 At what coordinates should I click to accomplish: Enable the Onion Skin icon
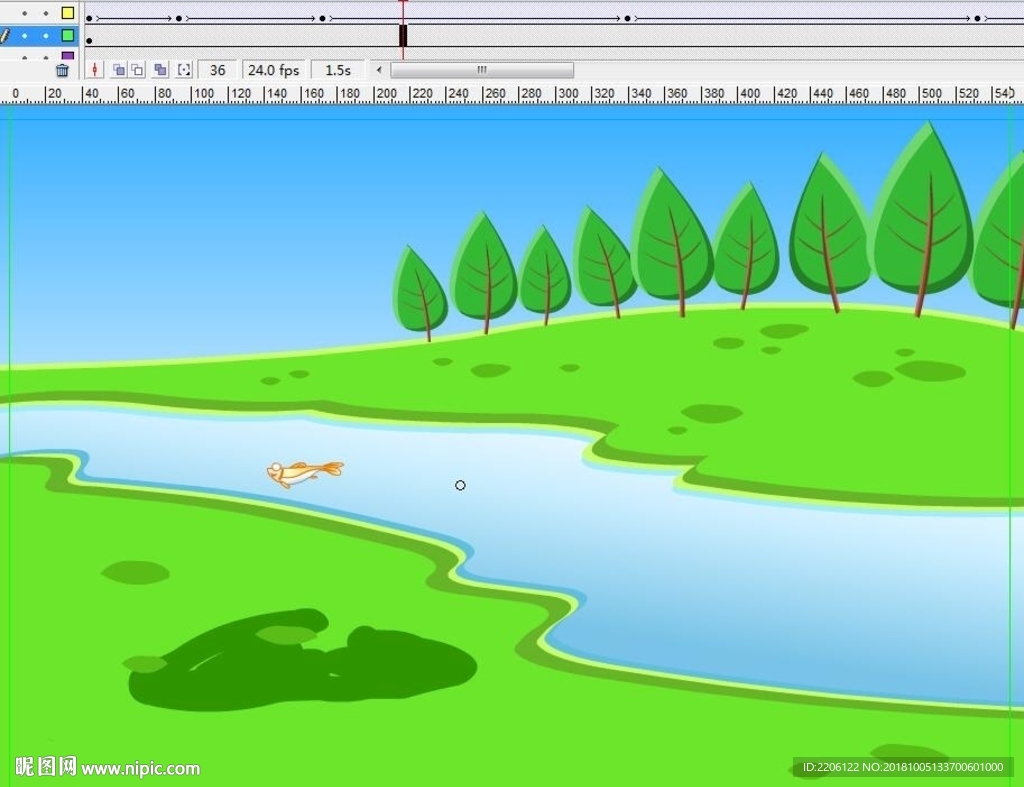point(118,70)
